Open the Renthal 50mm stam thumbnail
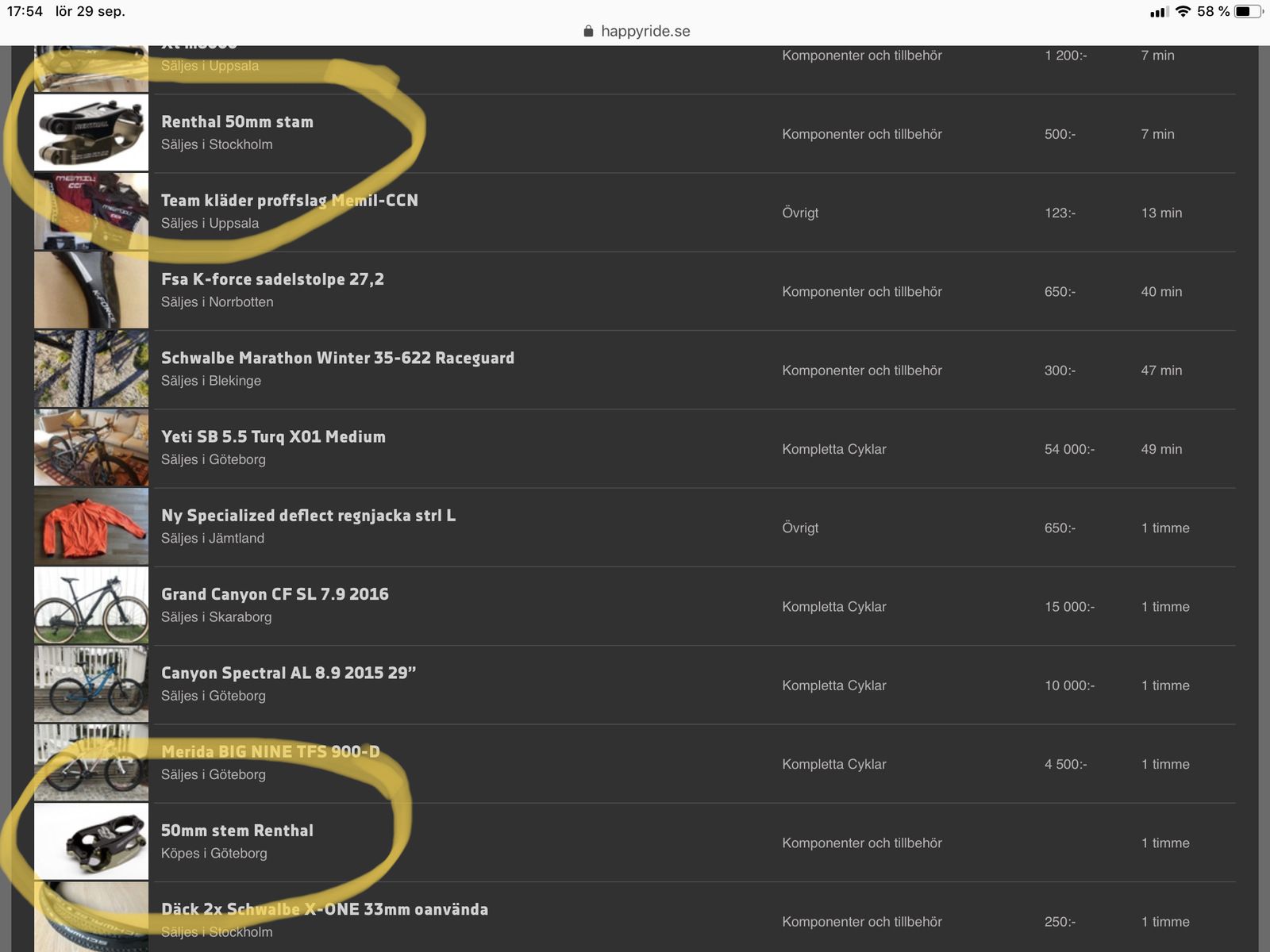 pyautogui.click(x=91, y=132)
